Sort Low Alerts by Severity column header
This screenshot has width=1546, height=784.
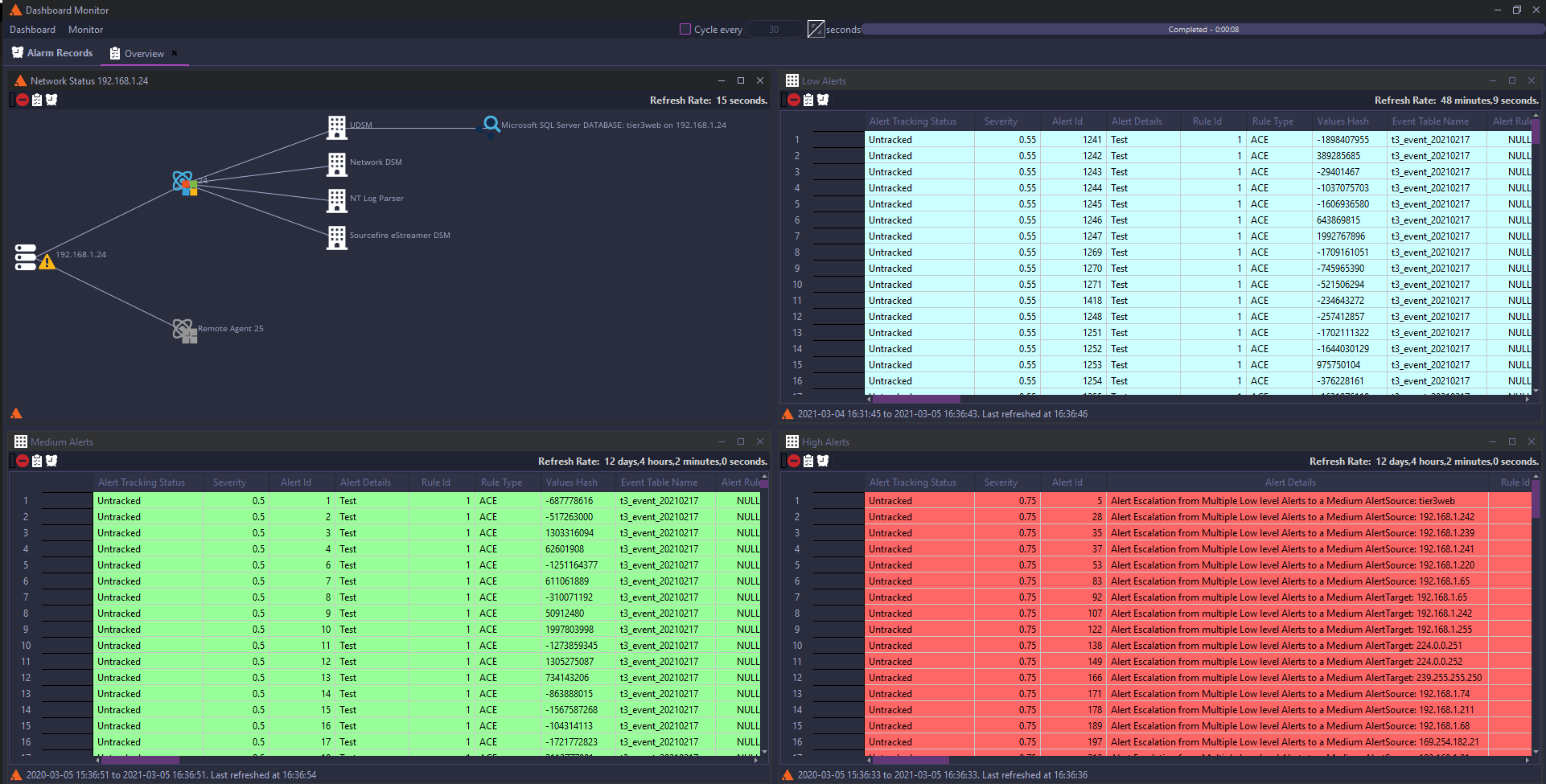coord(1001,121)
